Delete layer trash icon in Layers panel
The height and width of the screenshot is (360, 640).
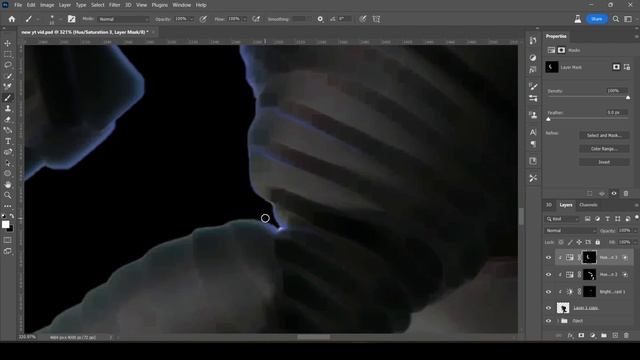point(626,336)
